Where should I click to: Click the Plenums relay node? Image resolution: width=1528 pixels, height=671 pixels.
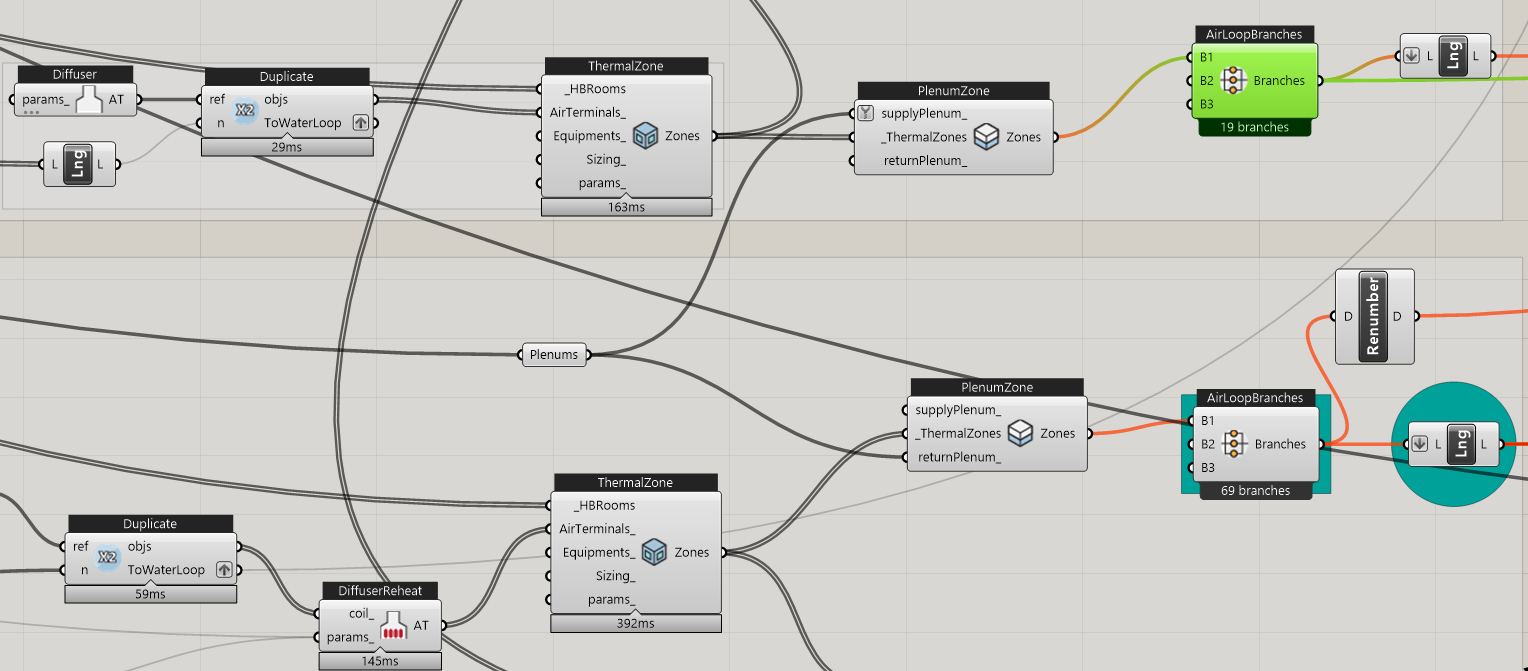556,354
